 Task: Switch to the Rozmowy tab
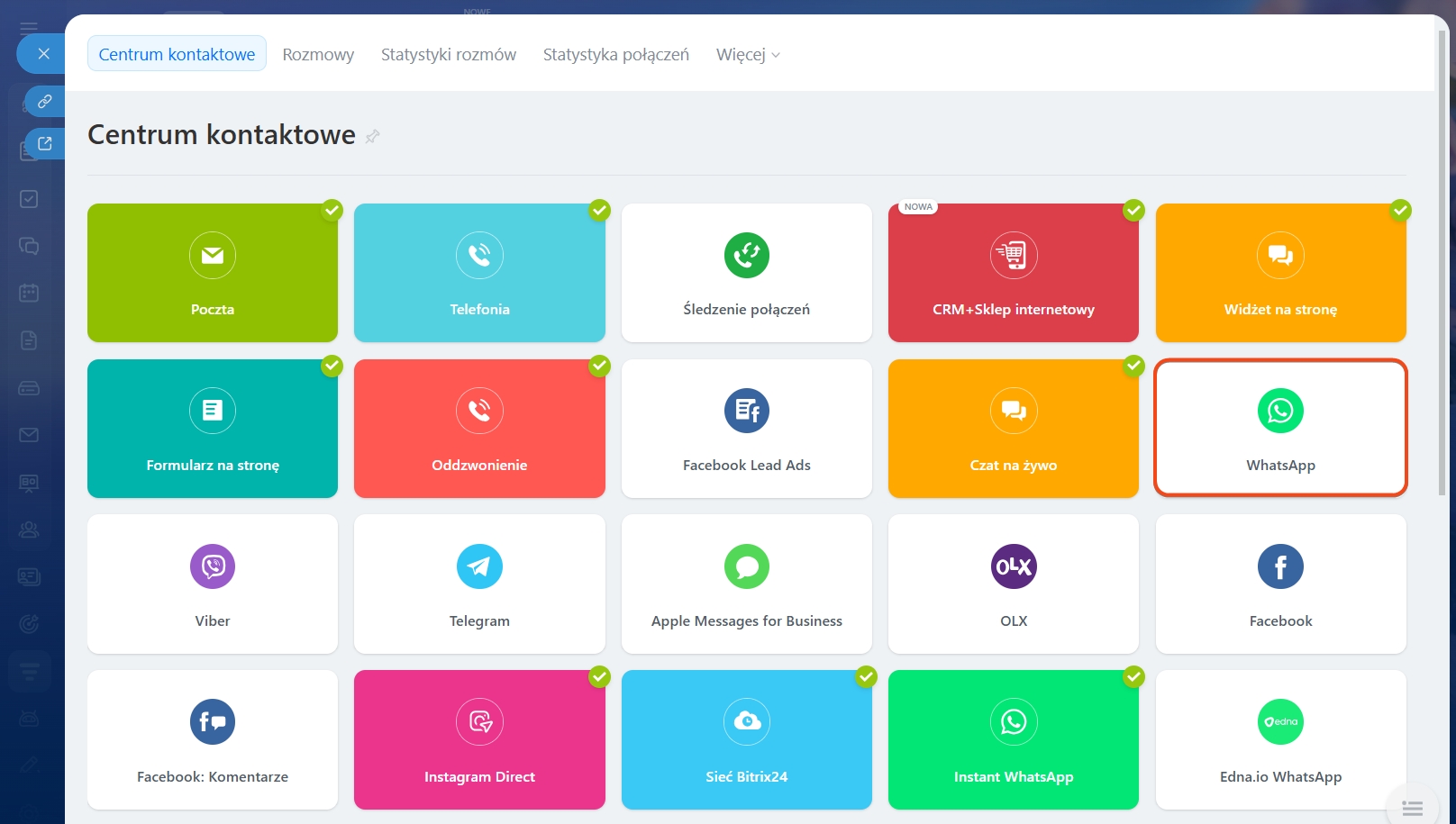[318, 55]
